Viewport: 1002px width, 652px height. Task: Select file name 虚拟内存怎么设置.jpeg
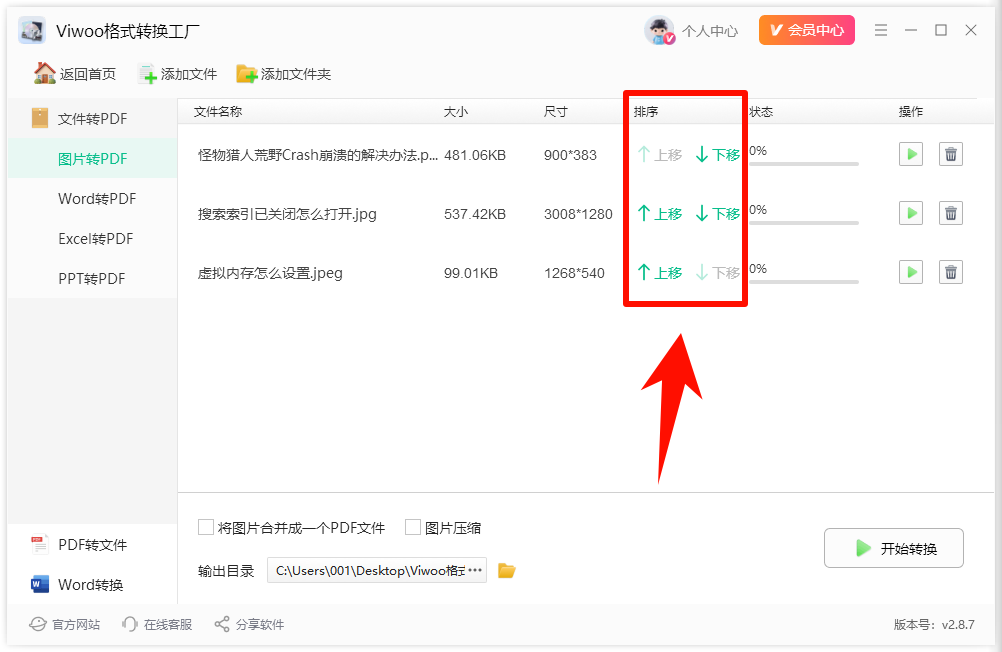[x=270, y=273]
